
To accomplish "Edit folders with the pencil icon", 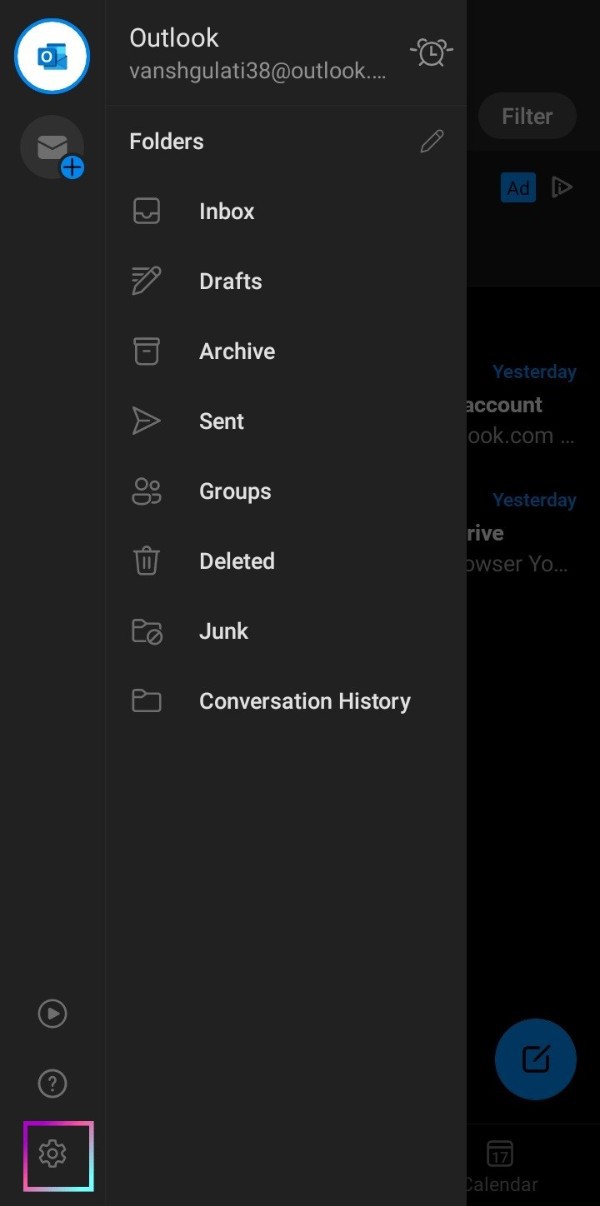I will (x=432, y=141).
